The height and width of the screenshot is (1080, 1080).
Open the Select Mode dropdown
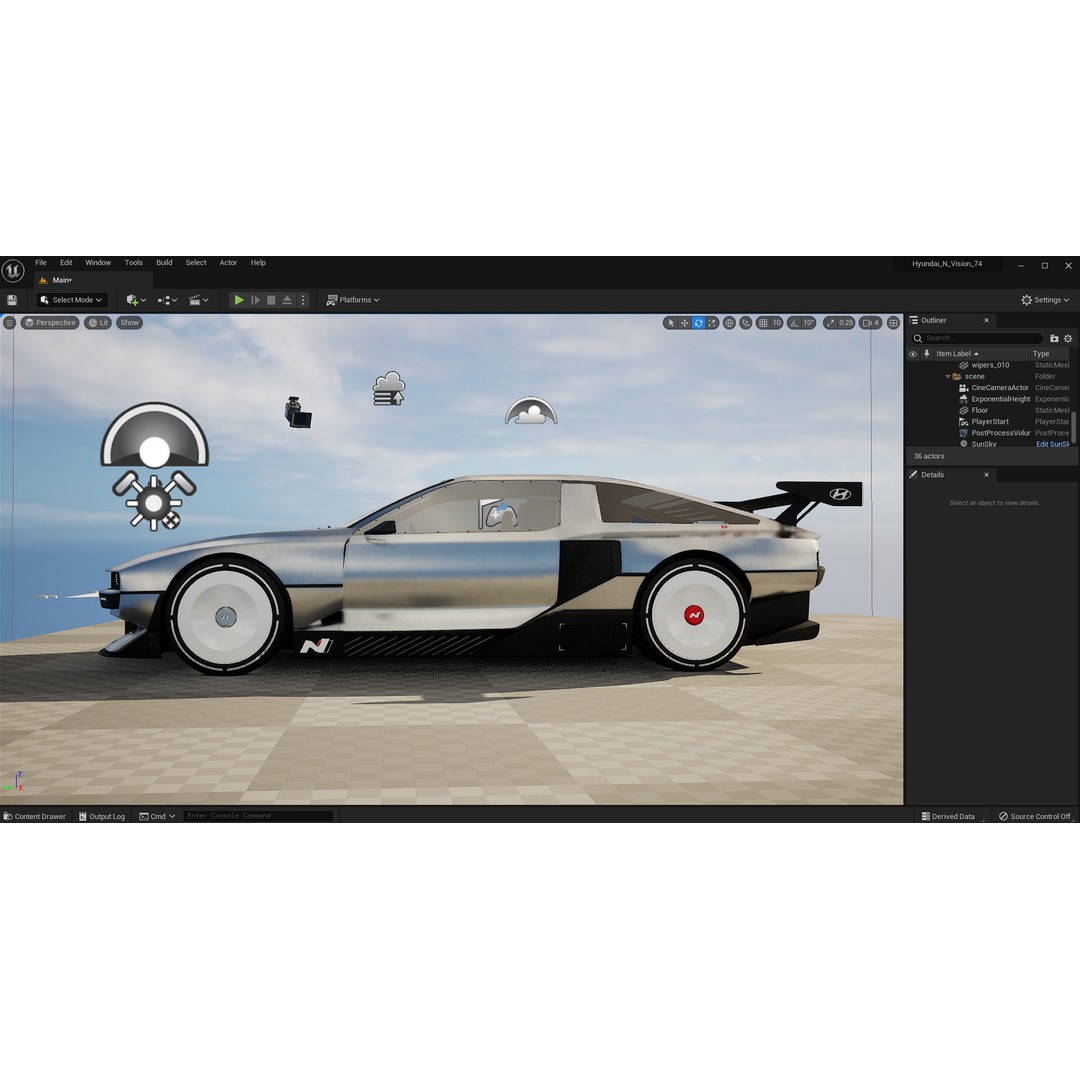tap(71, 300)
